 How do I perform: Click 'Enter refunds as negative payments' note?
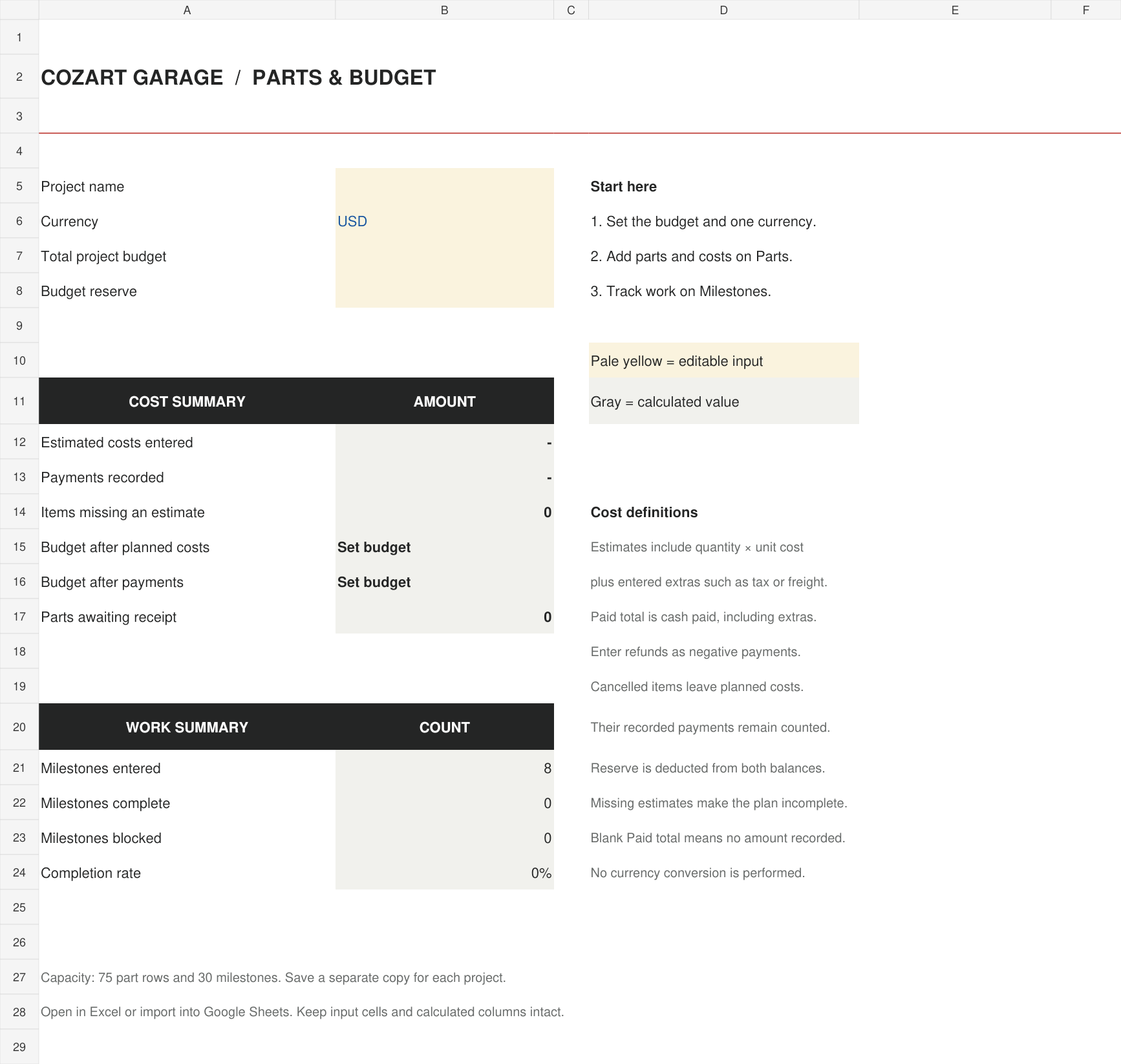[x=696, y=652]
